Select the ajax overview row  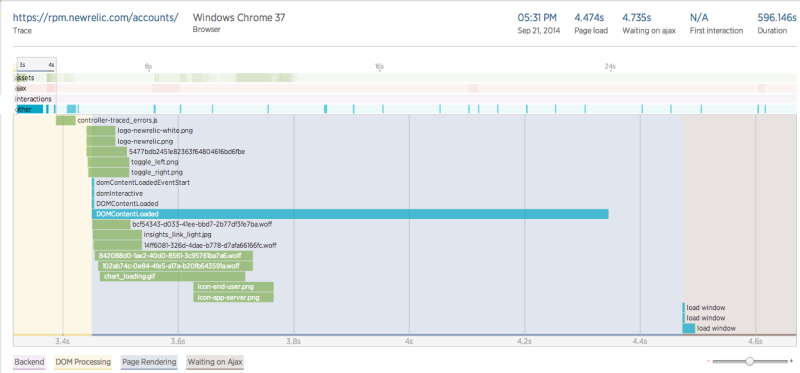click(405, 88)
